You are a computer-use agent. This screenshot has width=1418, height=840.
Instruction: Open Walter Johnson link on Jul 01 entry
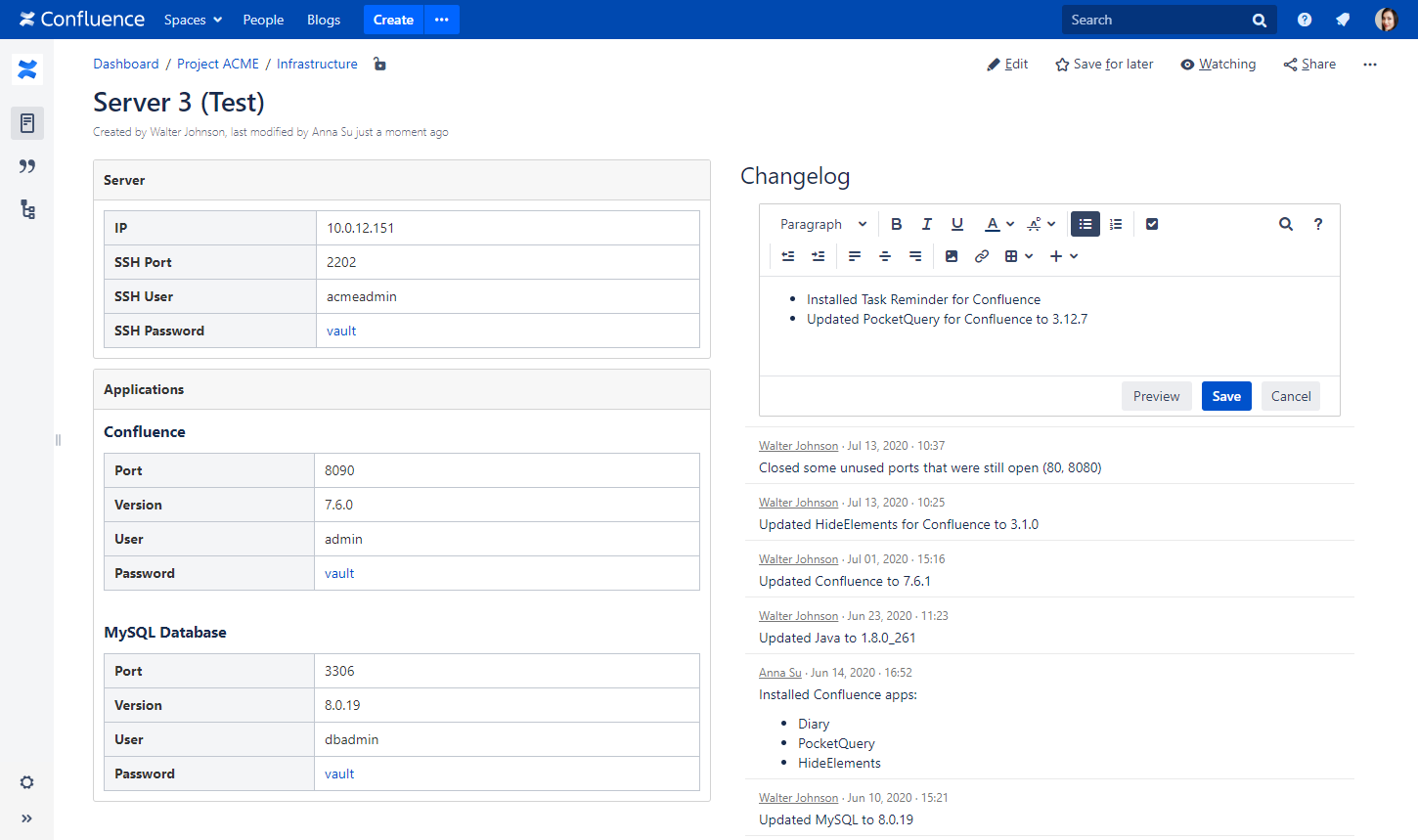798,559
